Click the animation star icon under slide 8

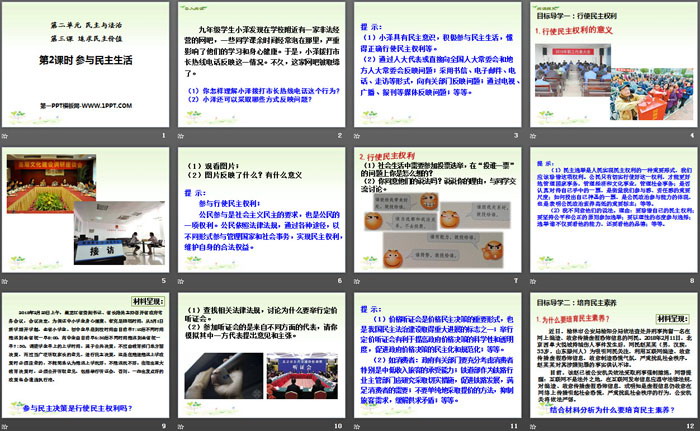(x=533, y=281)
